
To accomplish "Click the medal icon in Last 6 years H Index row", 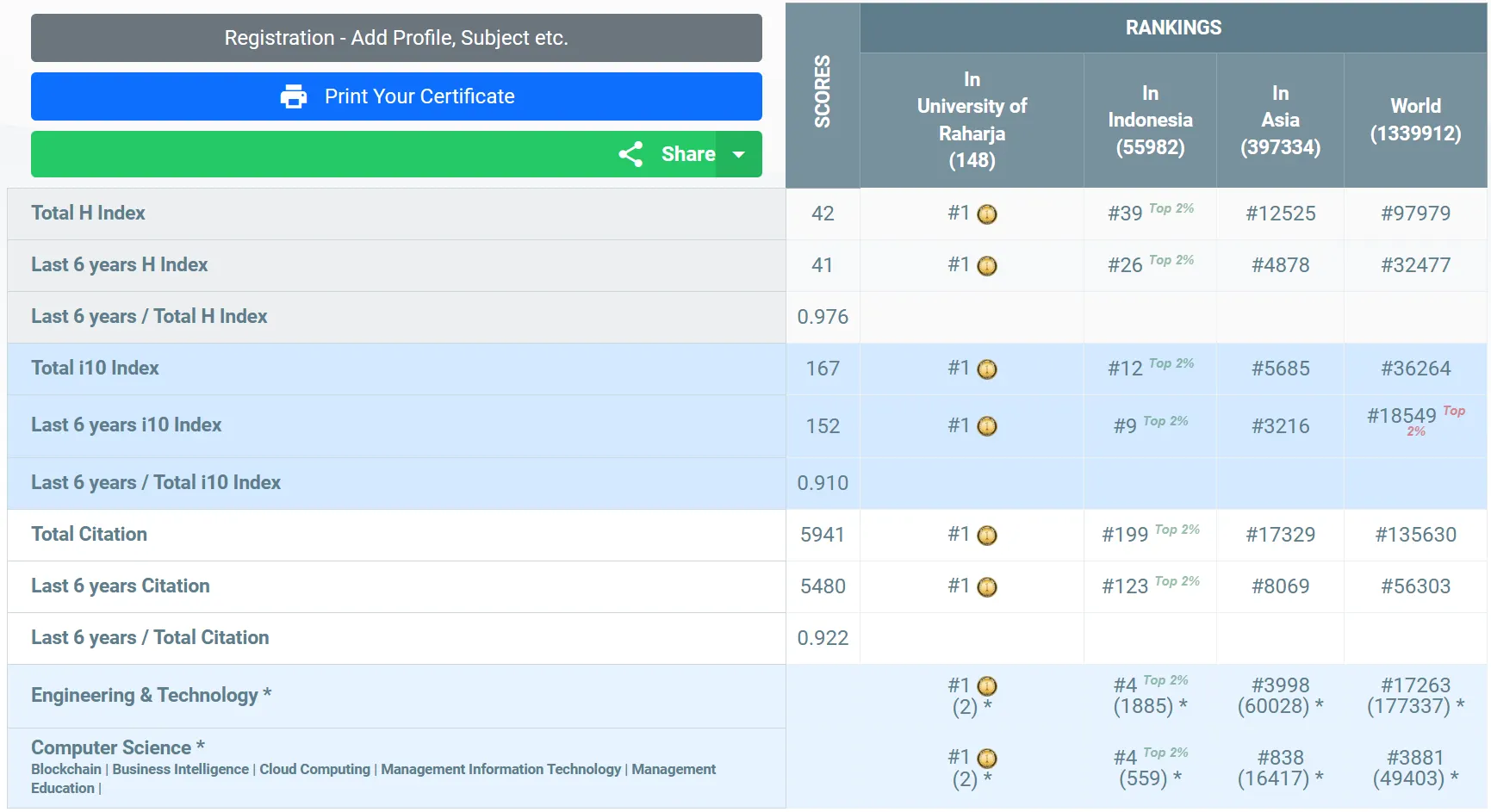I will 987,266.
